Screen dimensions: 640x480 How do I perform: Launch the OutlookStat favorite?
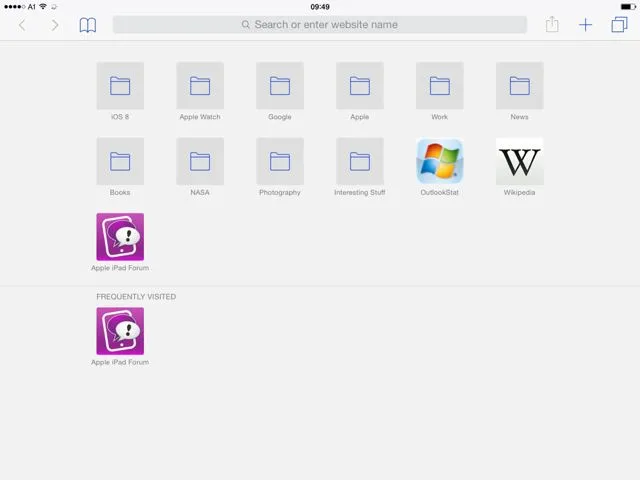(x=440, y=161)
